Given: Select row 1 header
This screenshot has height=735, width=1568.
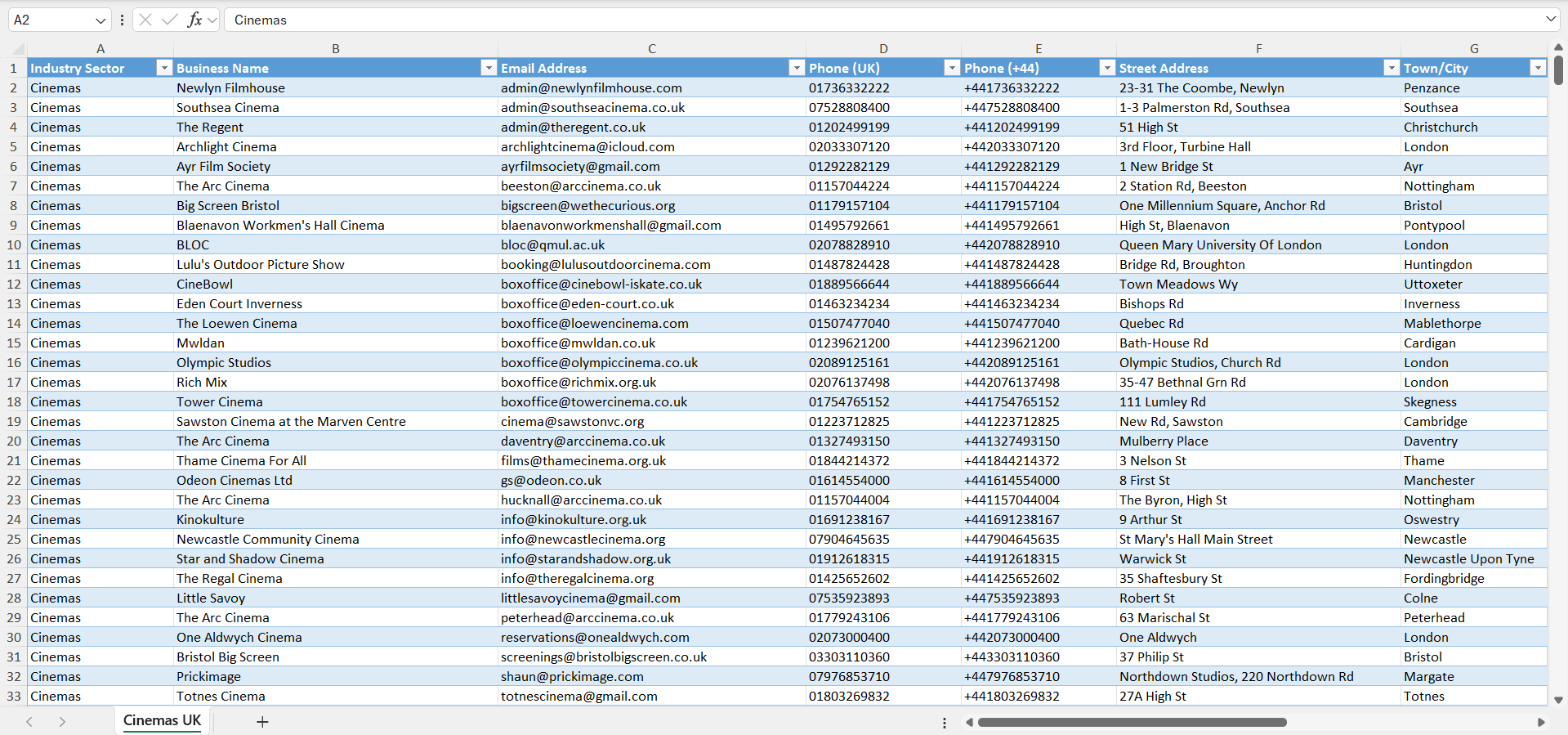Looking at the screenshot, I should 14,68.
